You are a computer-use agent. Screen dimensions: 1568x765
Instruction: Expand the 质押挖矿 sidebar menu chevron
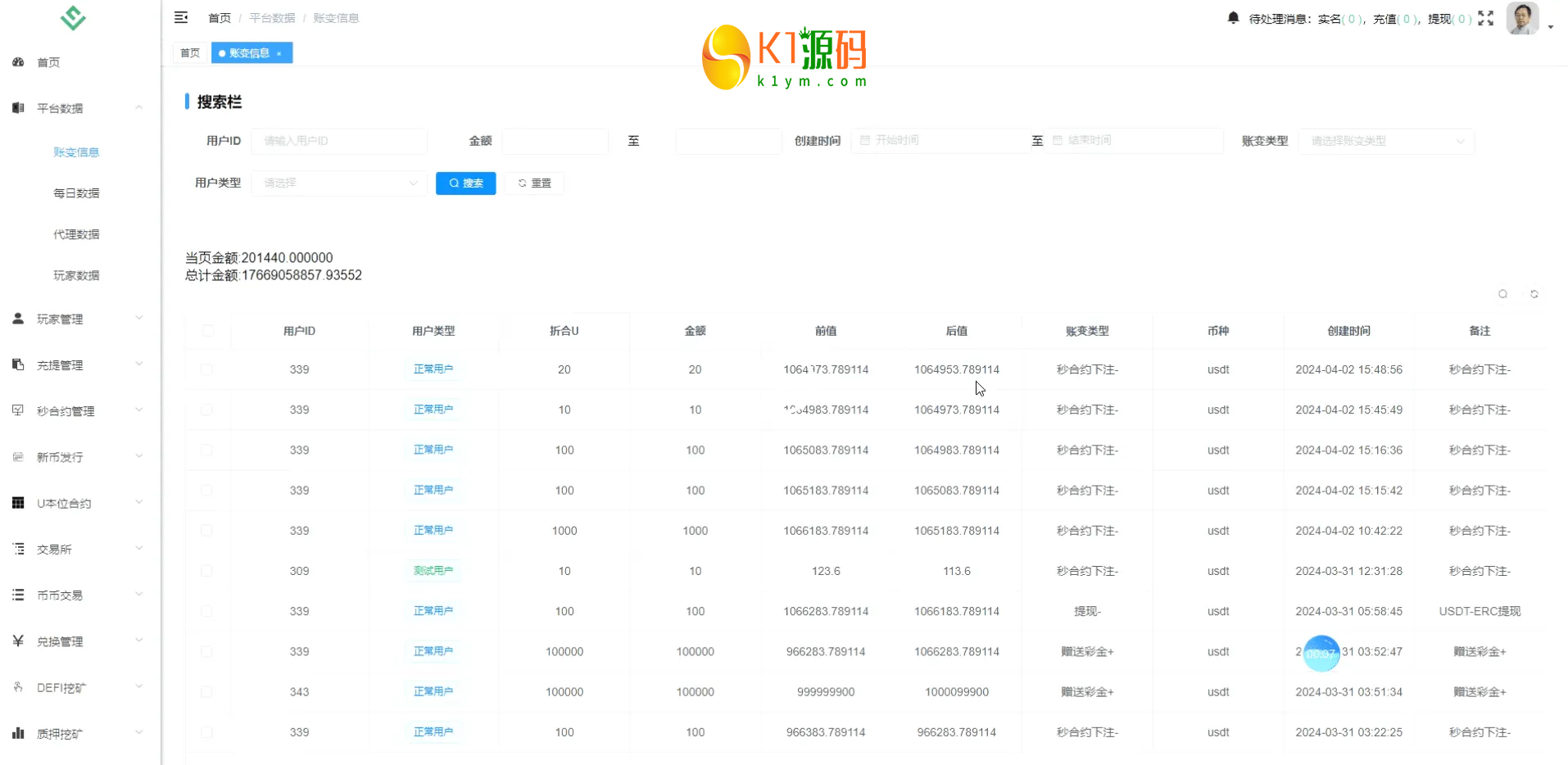click(138, 733)
